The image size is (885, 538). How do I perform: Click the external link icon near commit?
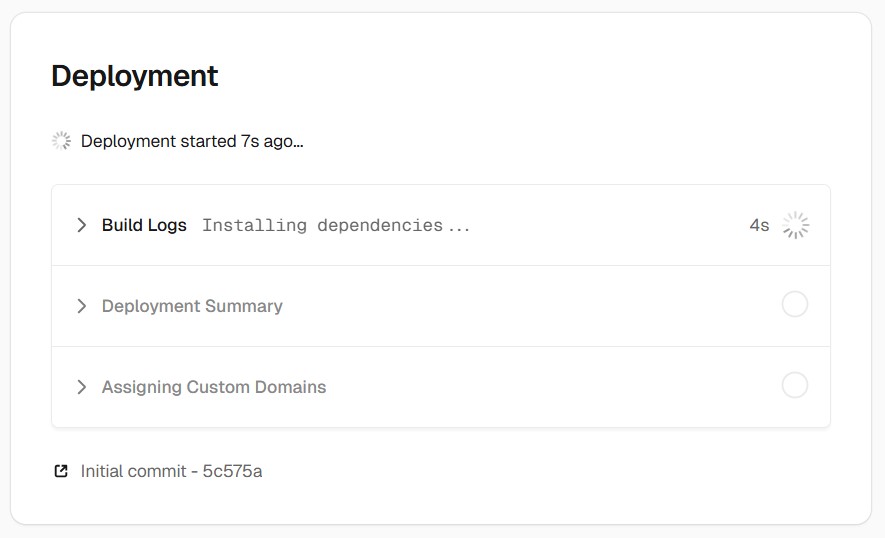tap(61, 471)
